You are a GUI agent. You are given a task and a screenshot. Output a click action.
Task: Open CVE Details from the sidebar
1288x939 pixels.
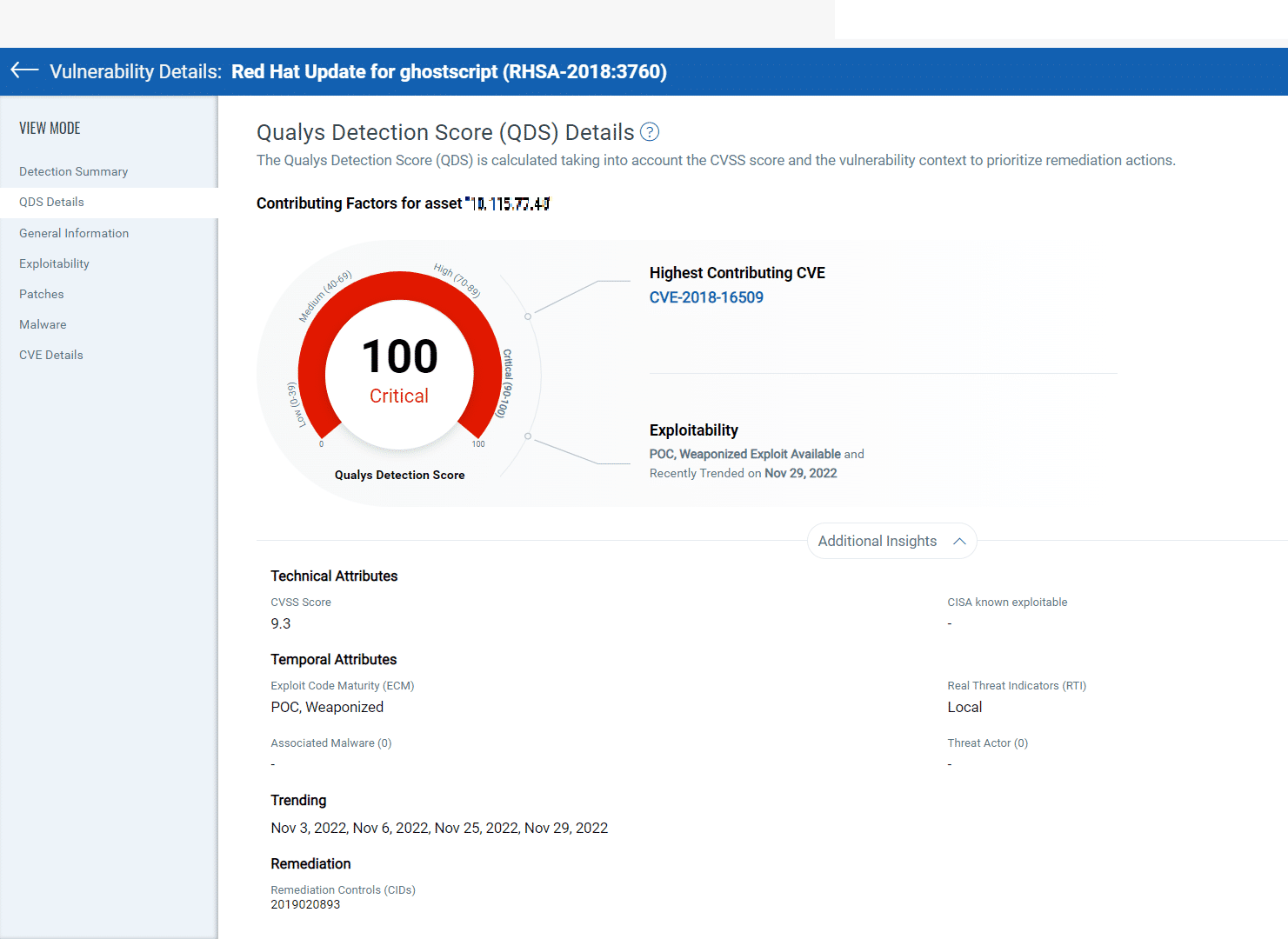pos(51,355)
